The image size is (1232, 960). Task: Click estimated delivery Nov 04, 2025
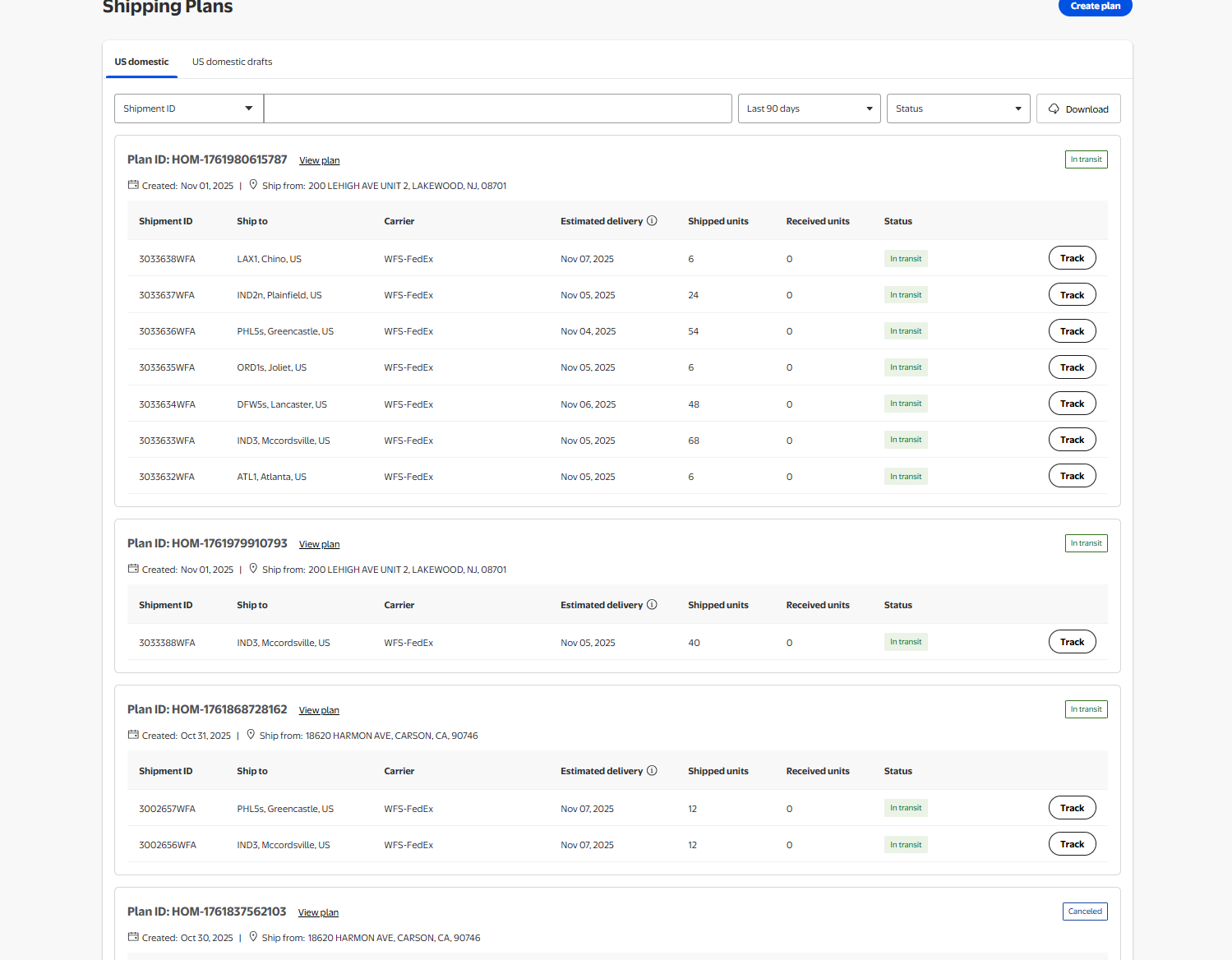[x=588, y=331]
